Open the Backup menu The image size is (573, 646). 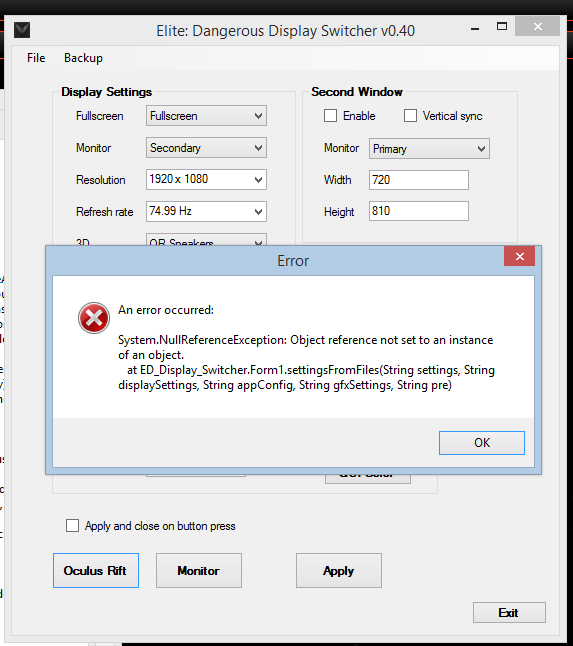click(83, 58)
